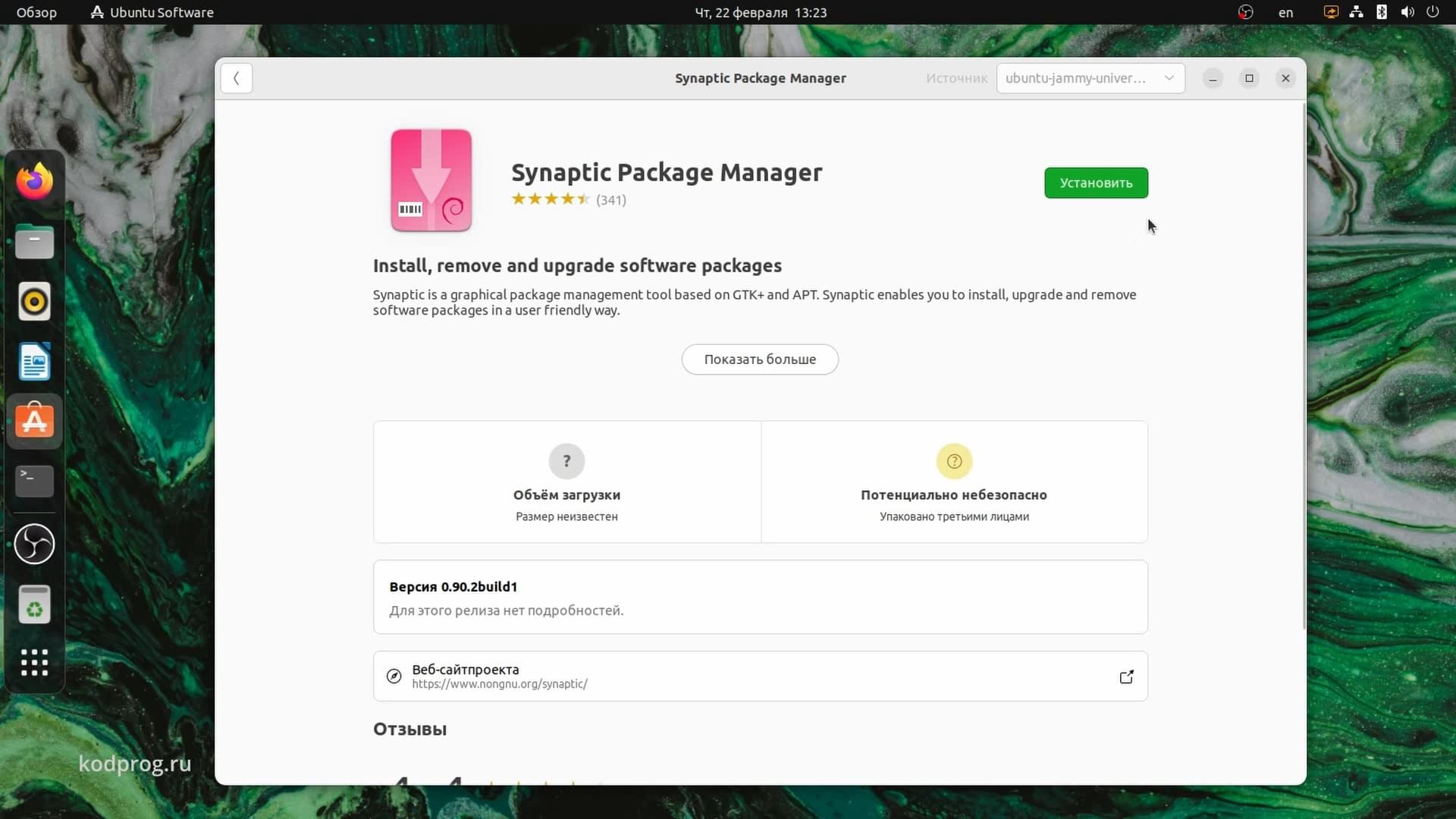Click the red tray indicator left of en
Screen dimensions: 1456x819
tap(1245, 12)
